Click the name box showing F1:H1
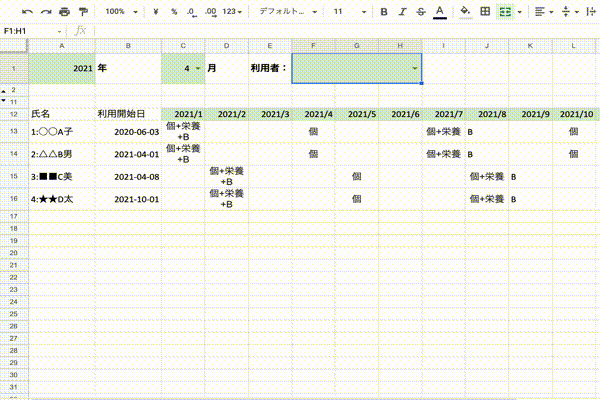 pos(28,30)
